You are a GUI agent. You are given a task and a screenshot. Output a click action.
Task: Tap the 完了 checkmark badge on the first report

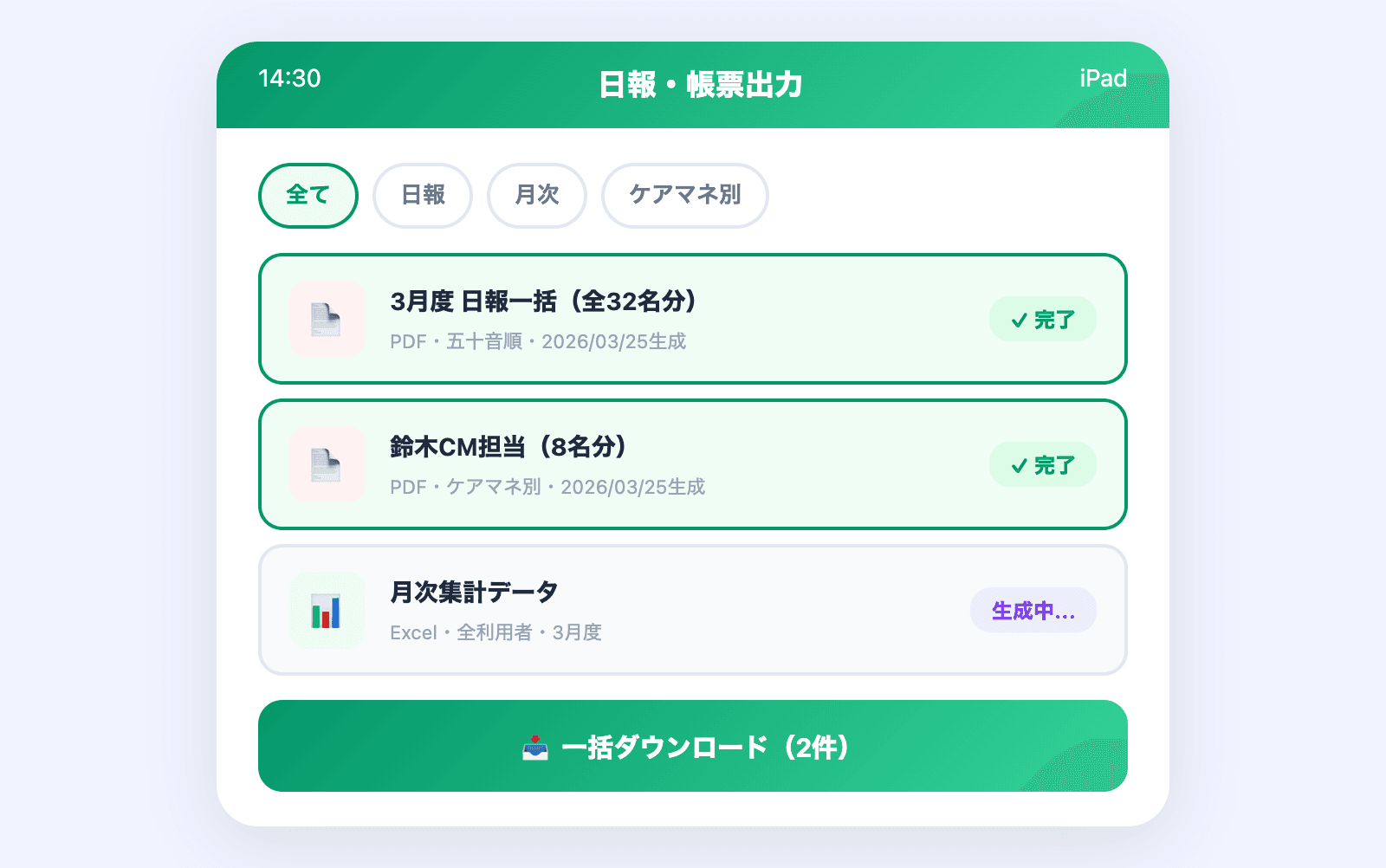tap(1043, 319)
